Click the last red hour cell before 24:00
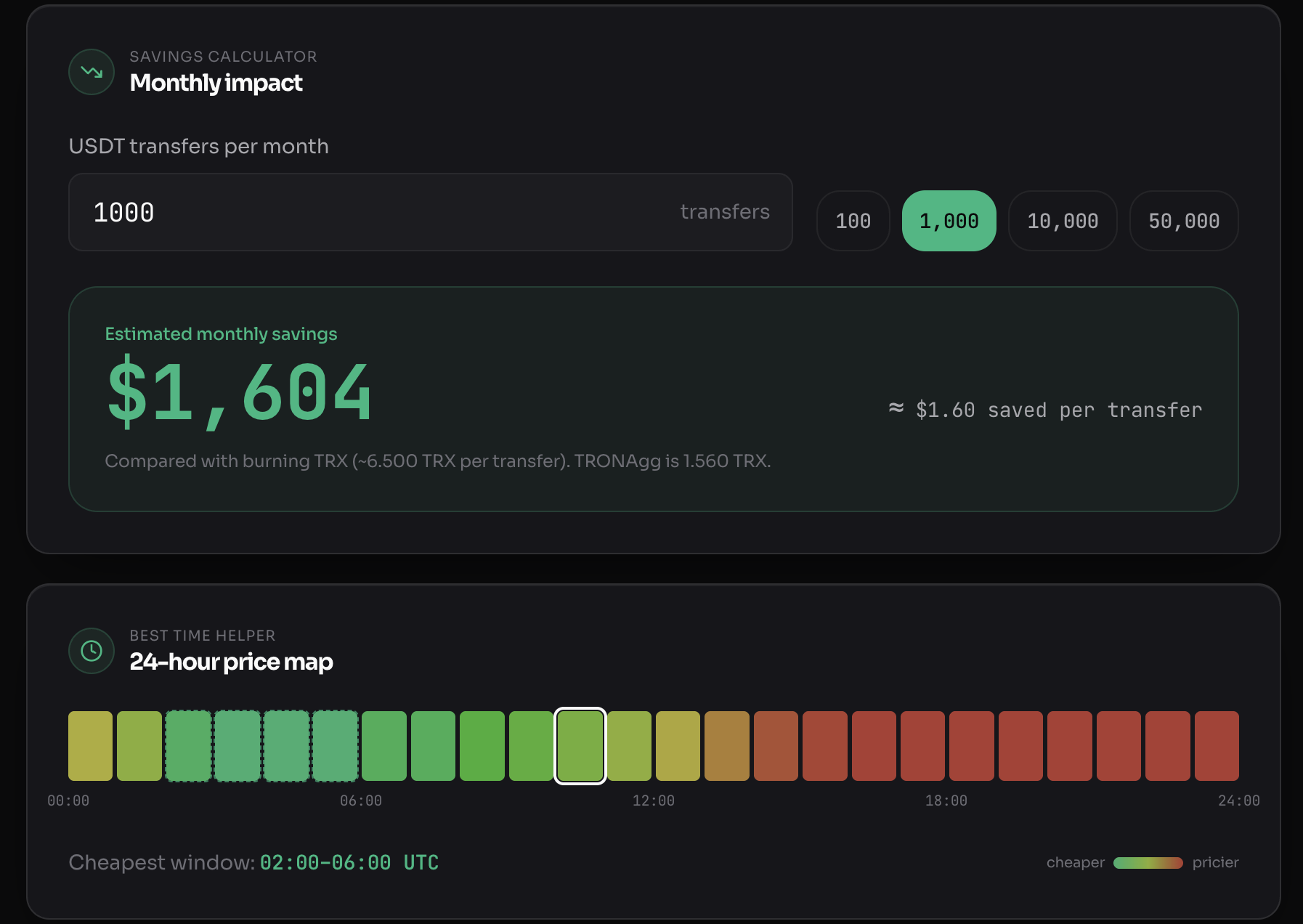The image size is (1303, 924). [x=1217, y=746]
